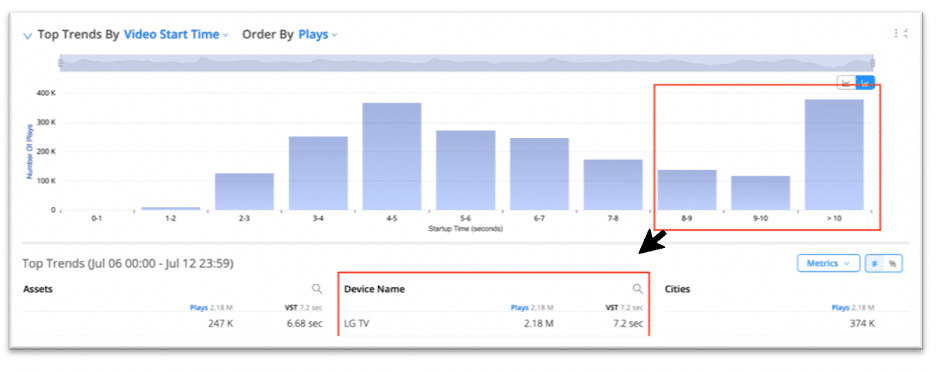The width and height of the screenshot is (936, 372).
Task: Click the Device Name panel heading
Action: tap(374, 289)
